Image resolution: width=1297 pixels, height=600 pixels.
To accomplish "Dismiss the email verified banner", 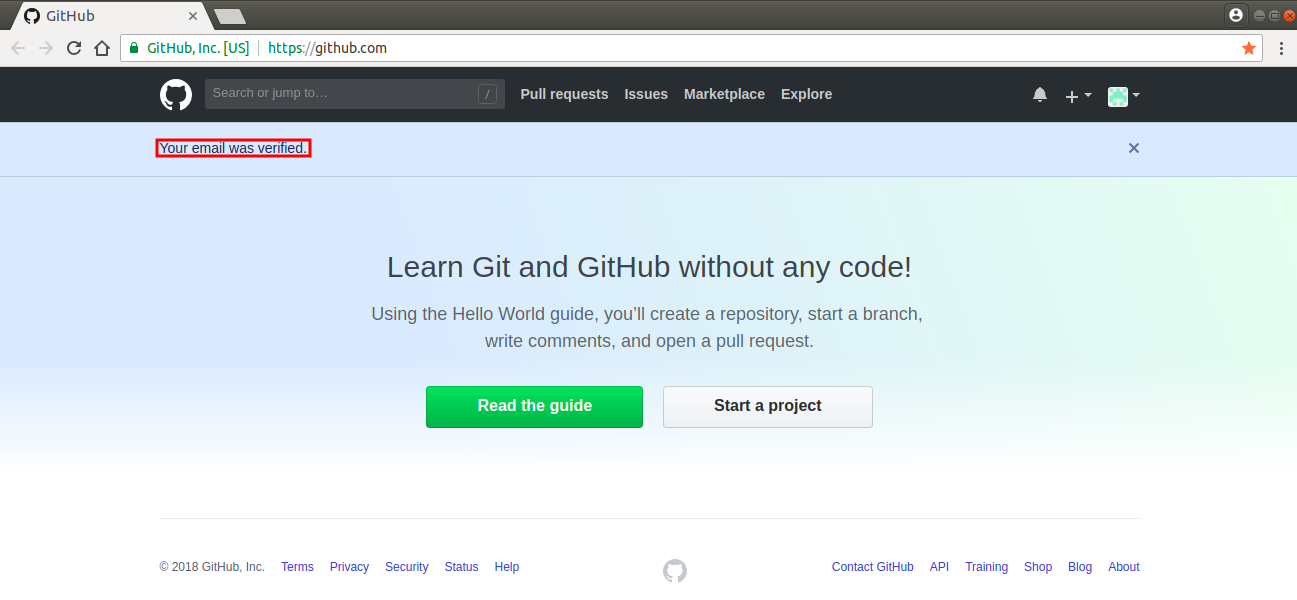I will tap(1133, 148).
